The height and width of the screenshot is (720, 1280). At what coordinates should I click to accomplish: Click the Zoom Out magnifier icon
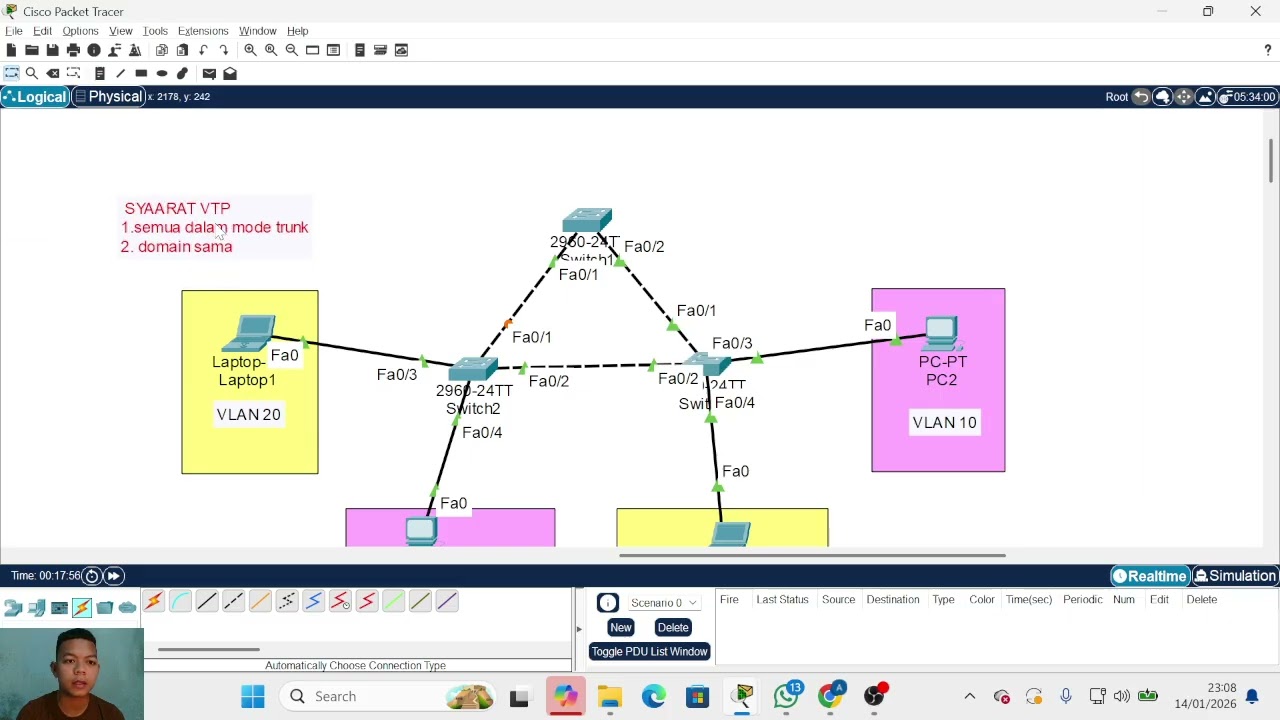tap(291, 50)
